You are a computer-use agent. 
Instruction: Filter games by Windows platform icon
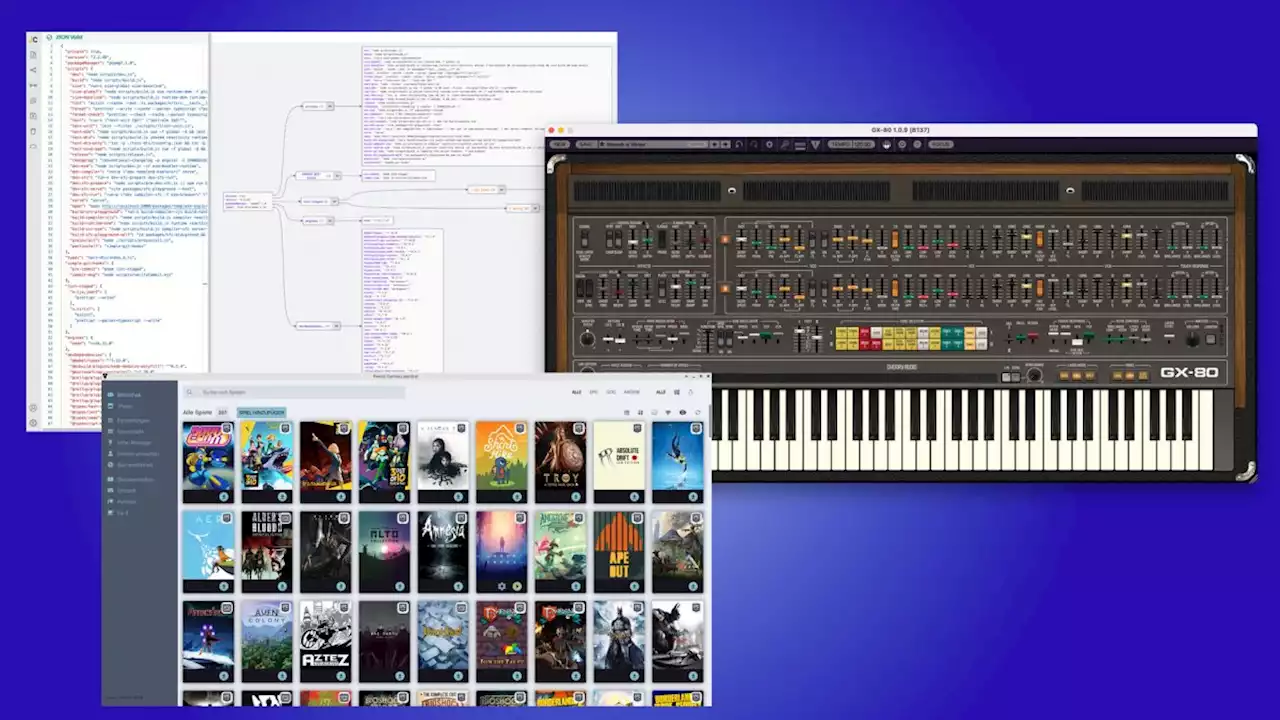click(x=677, y=392)
